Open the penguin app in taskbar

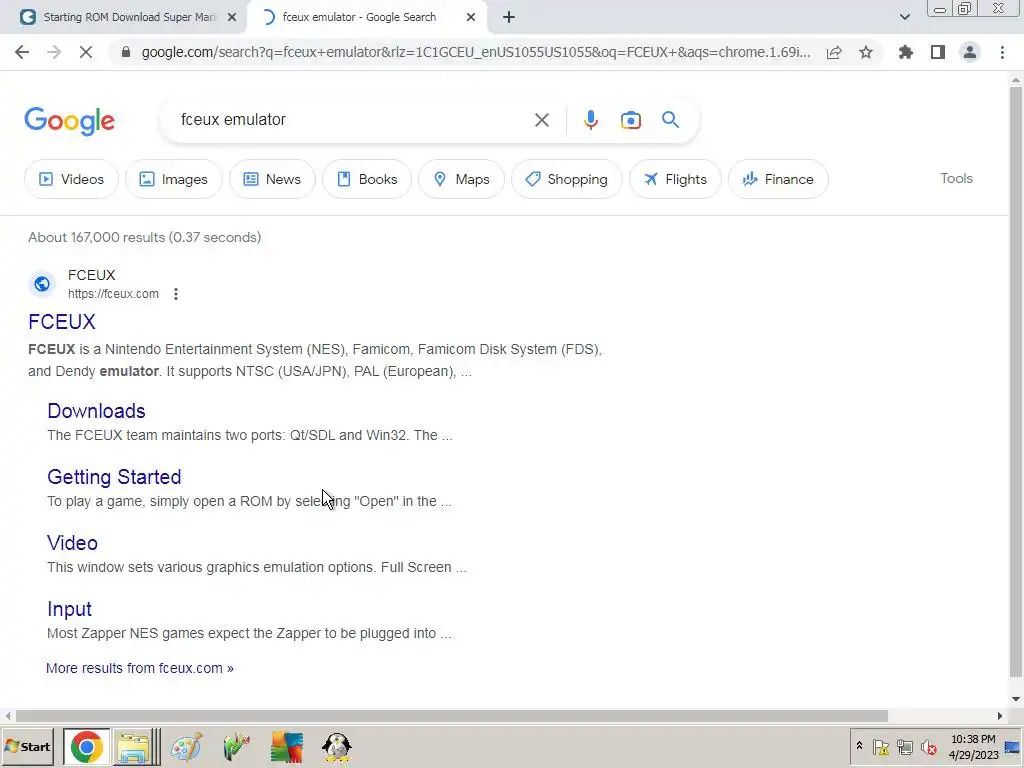(x=337, y=747)
